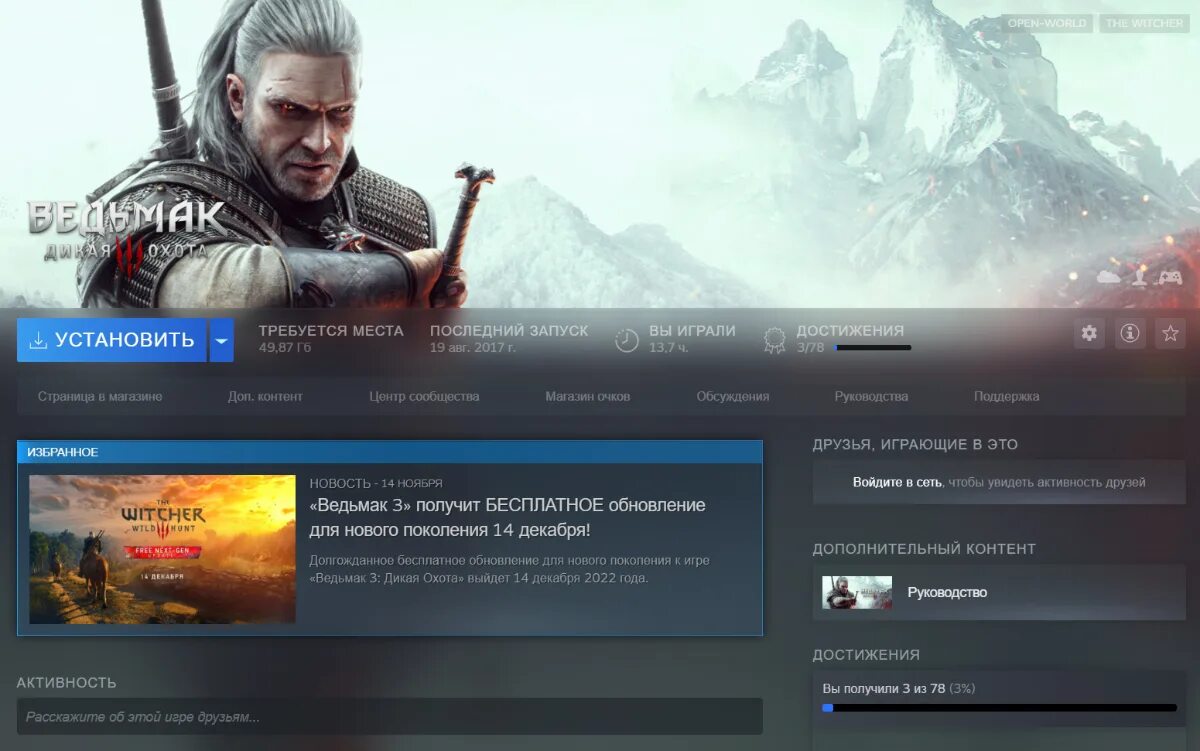Click the OPEN-WORLD tag
The width and height of the screenshot is (1200, 751).
click(1047, 23)
